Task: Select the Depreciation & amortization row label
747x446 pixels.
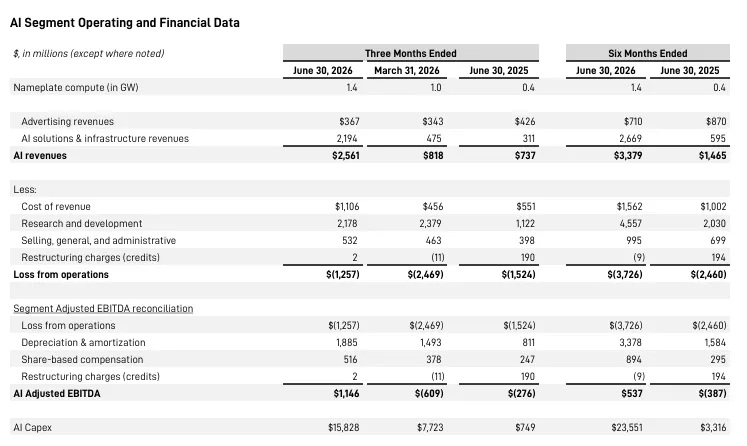Action: click(x=83, y=343)
